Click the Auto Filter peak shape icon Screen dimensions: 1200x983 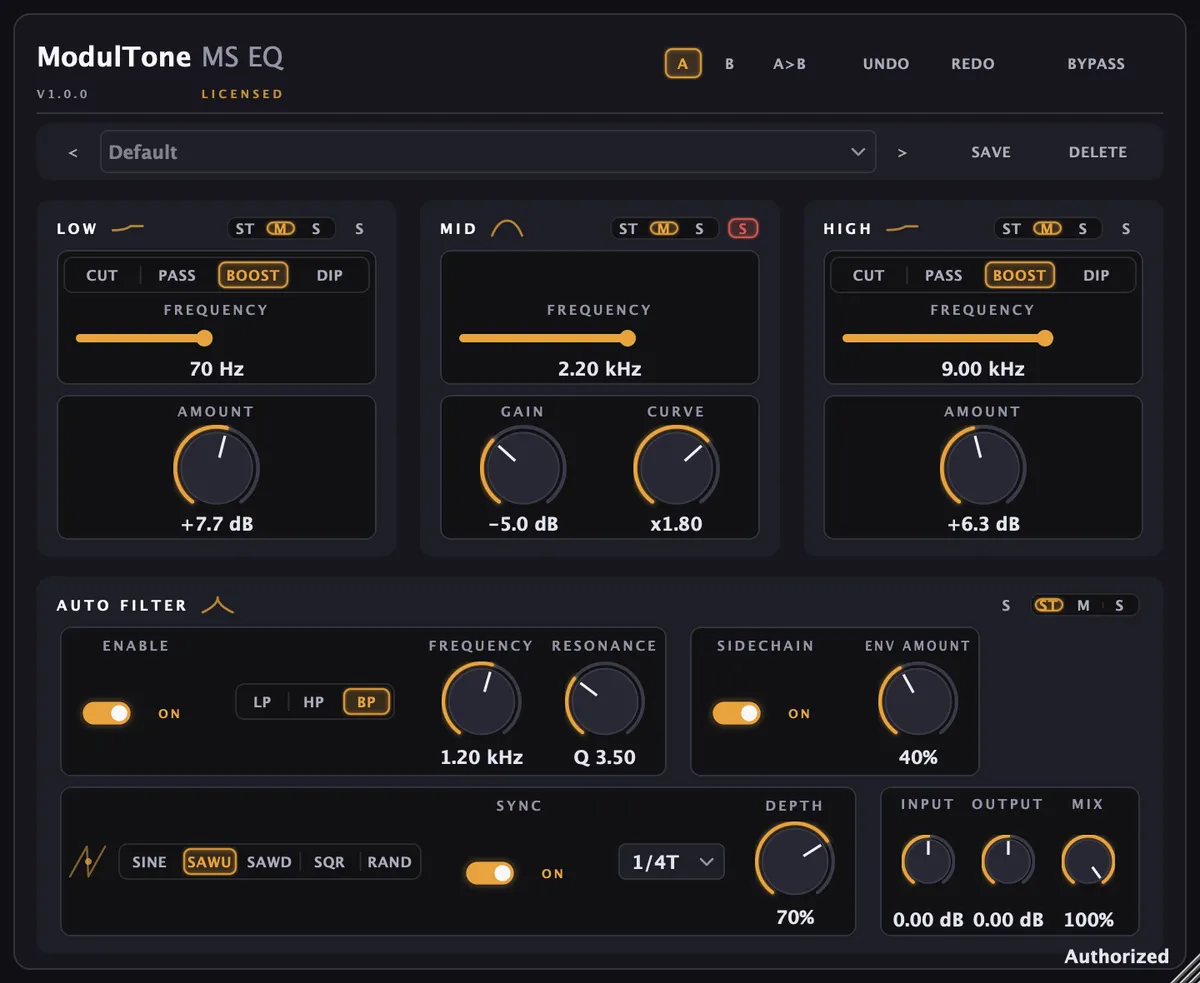(x=218, y=605)
